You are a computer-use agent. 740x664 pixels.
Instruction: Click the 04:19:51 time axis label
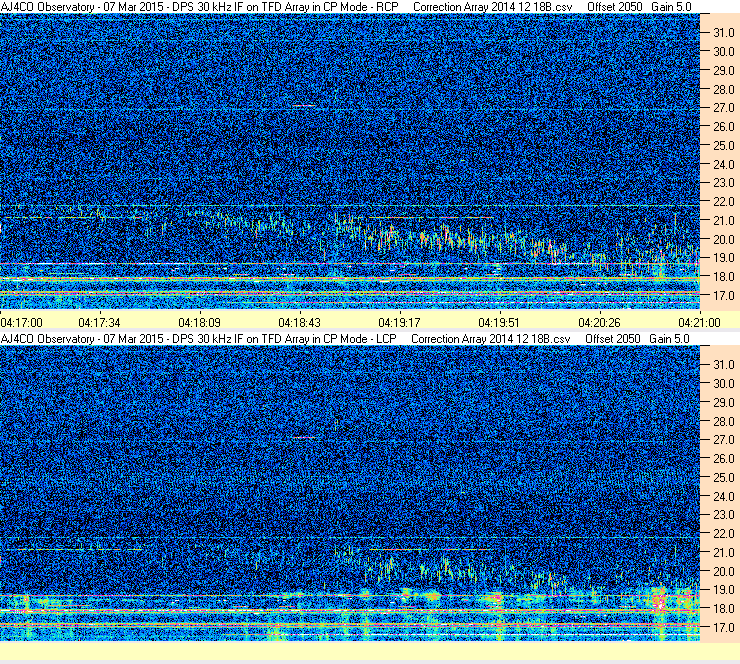(x=499, y=323)
